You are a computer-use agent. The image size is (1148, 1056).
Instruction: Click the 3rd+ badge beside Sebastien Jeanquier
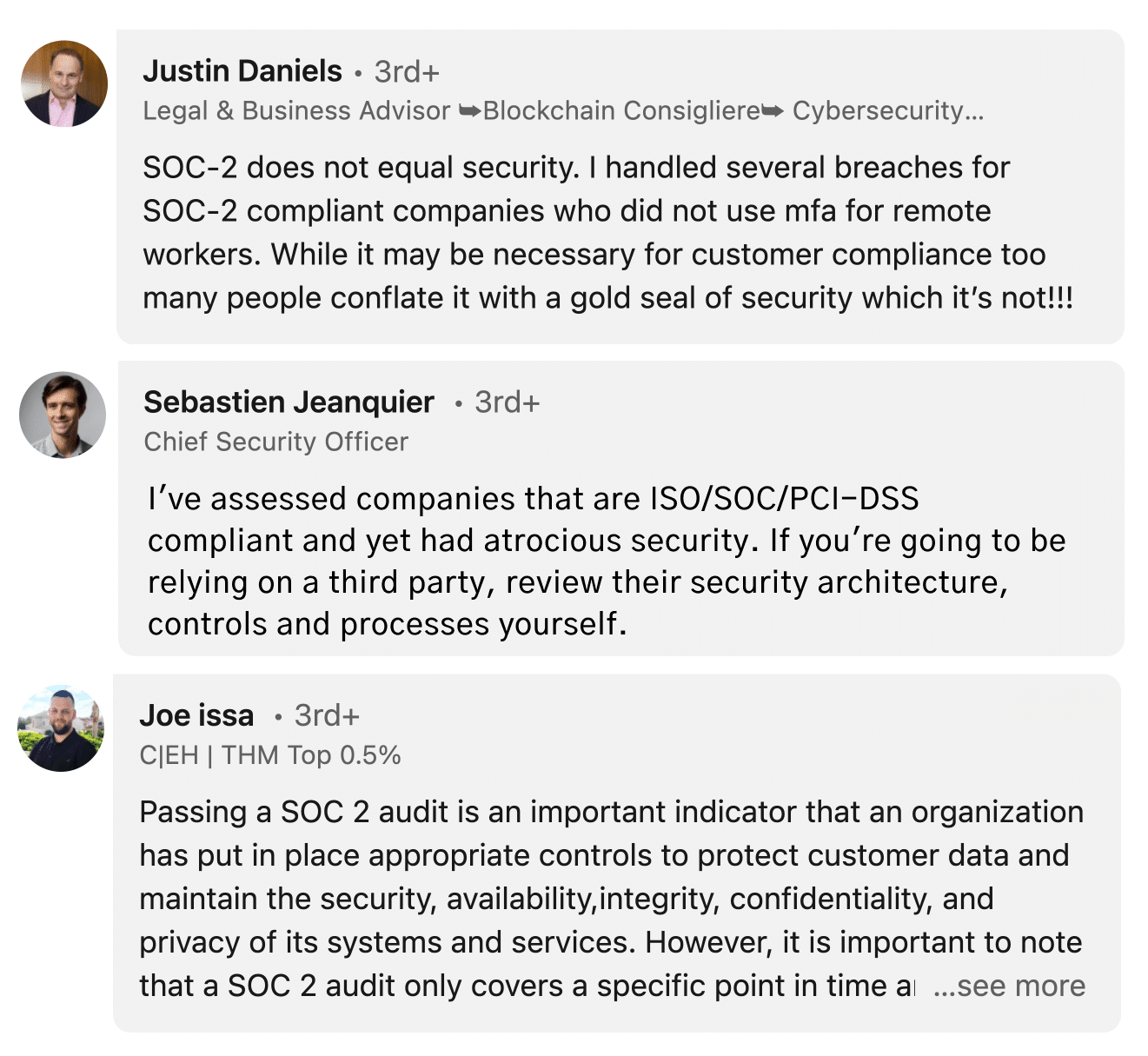pos(508,402)
